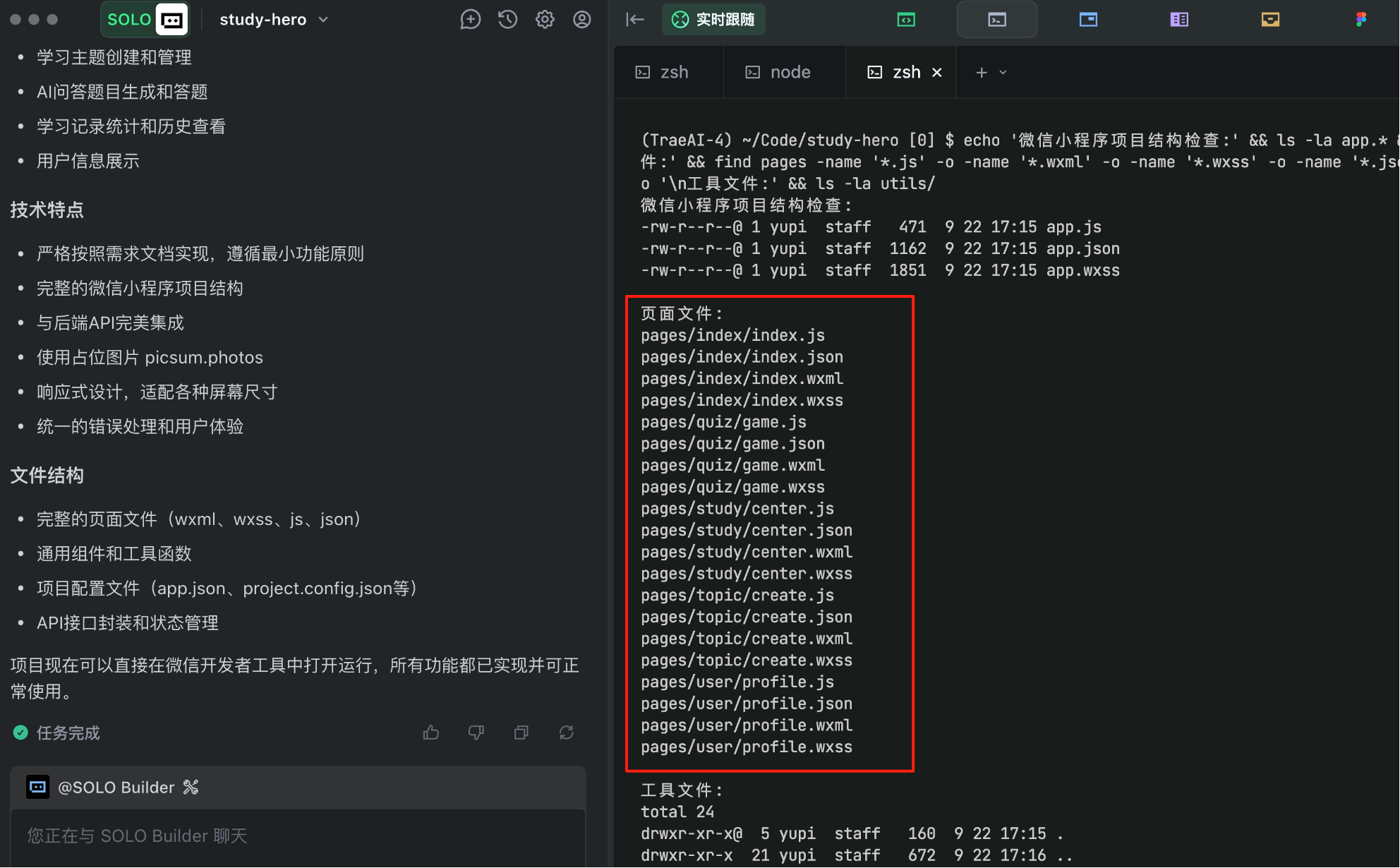
Task: Switch to the node terminal tab
Action: click(x=779, y=72)
